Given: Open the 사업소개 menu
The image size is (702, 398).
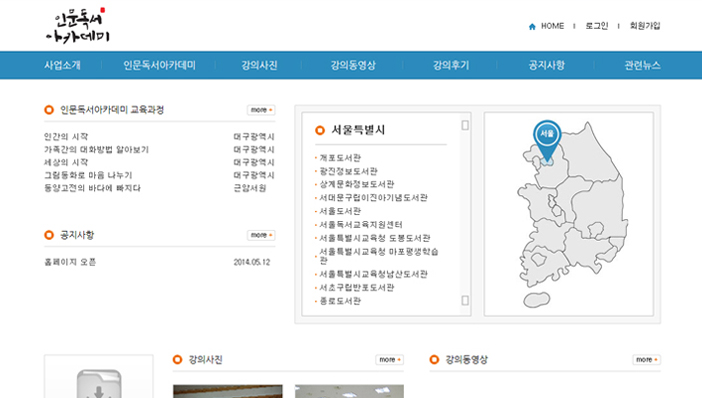Looking at the screenshot, I should pyautogui.click(x=62, y=65).
